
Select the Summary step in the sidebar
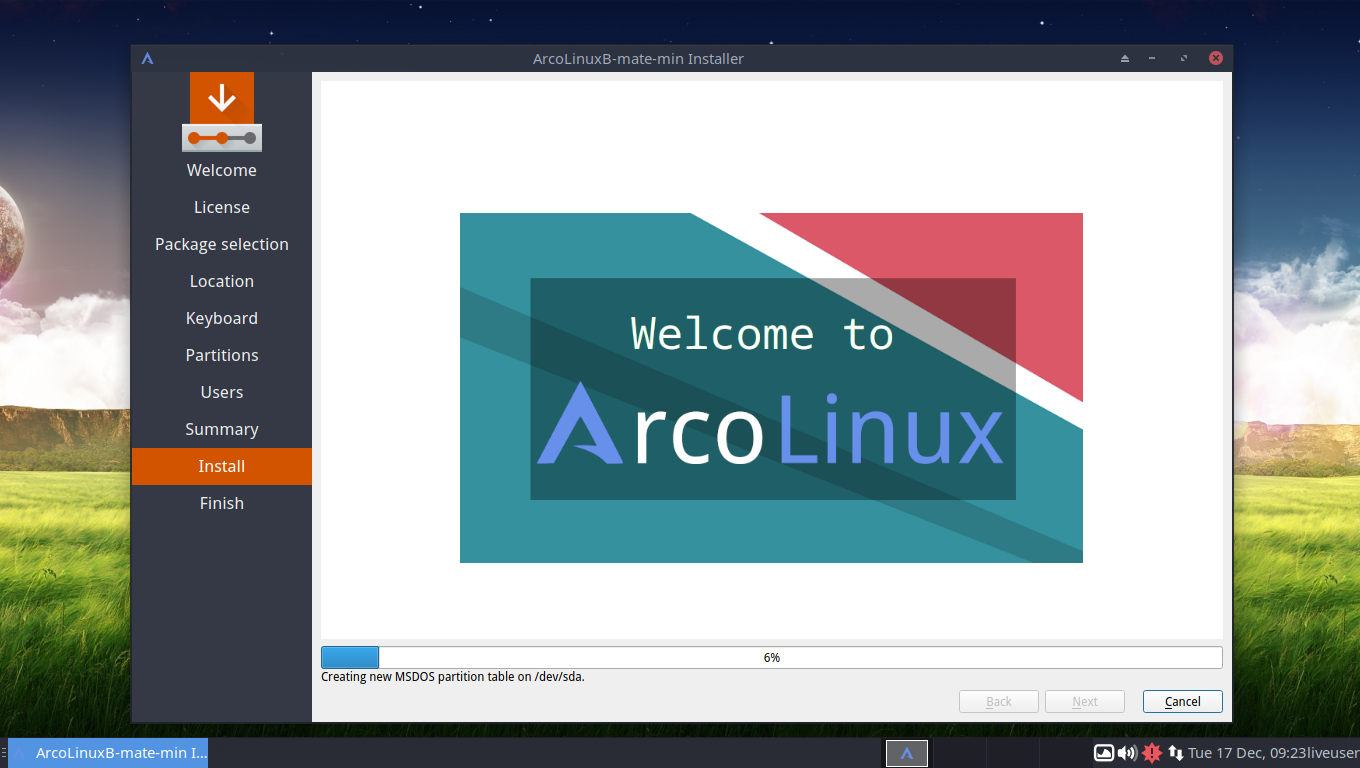click(x=222, y=429)
